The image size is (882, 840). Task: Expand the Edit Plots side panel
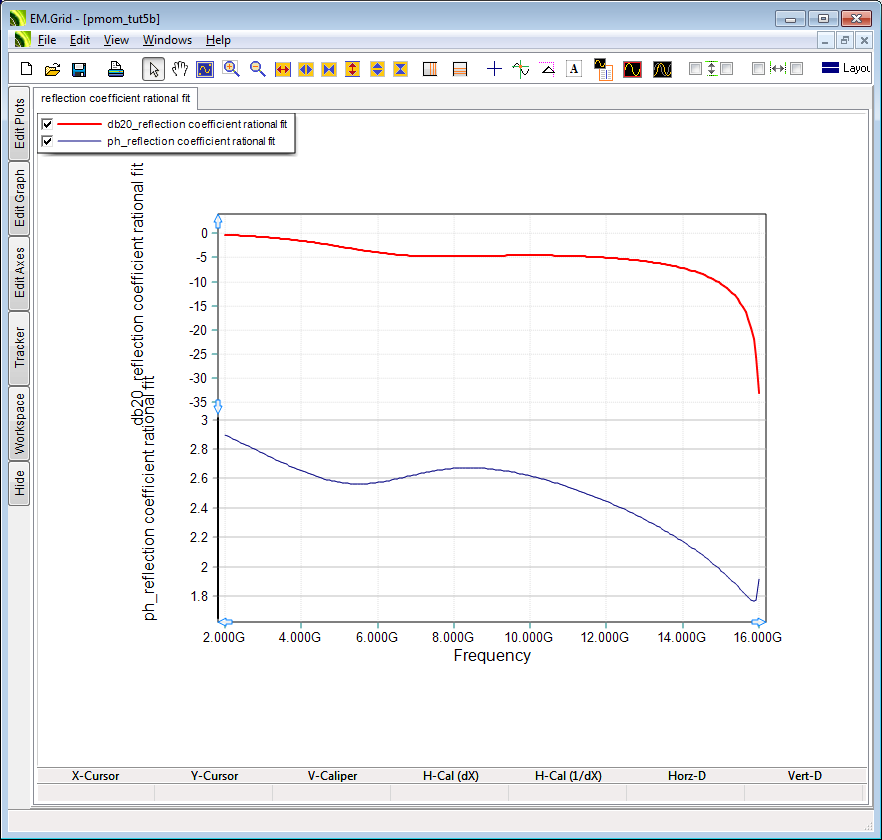pos(19,124)
